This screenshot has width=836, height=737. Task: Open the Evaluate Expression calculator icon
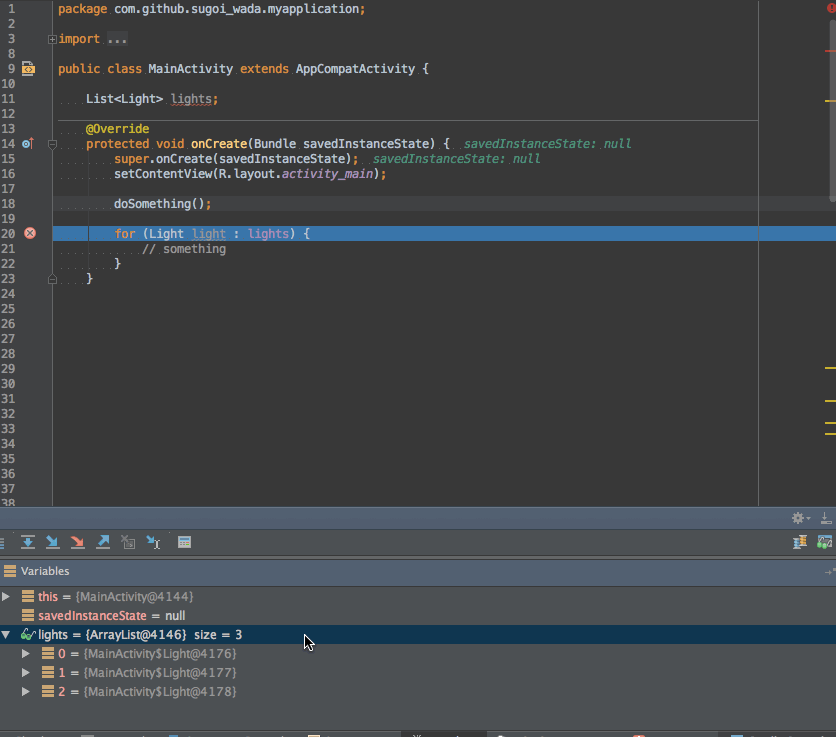pos(184,542)
